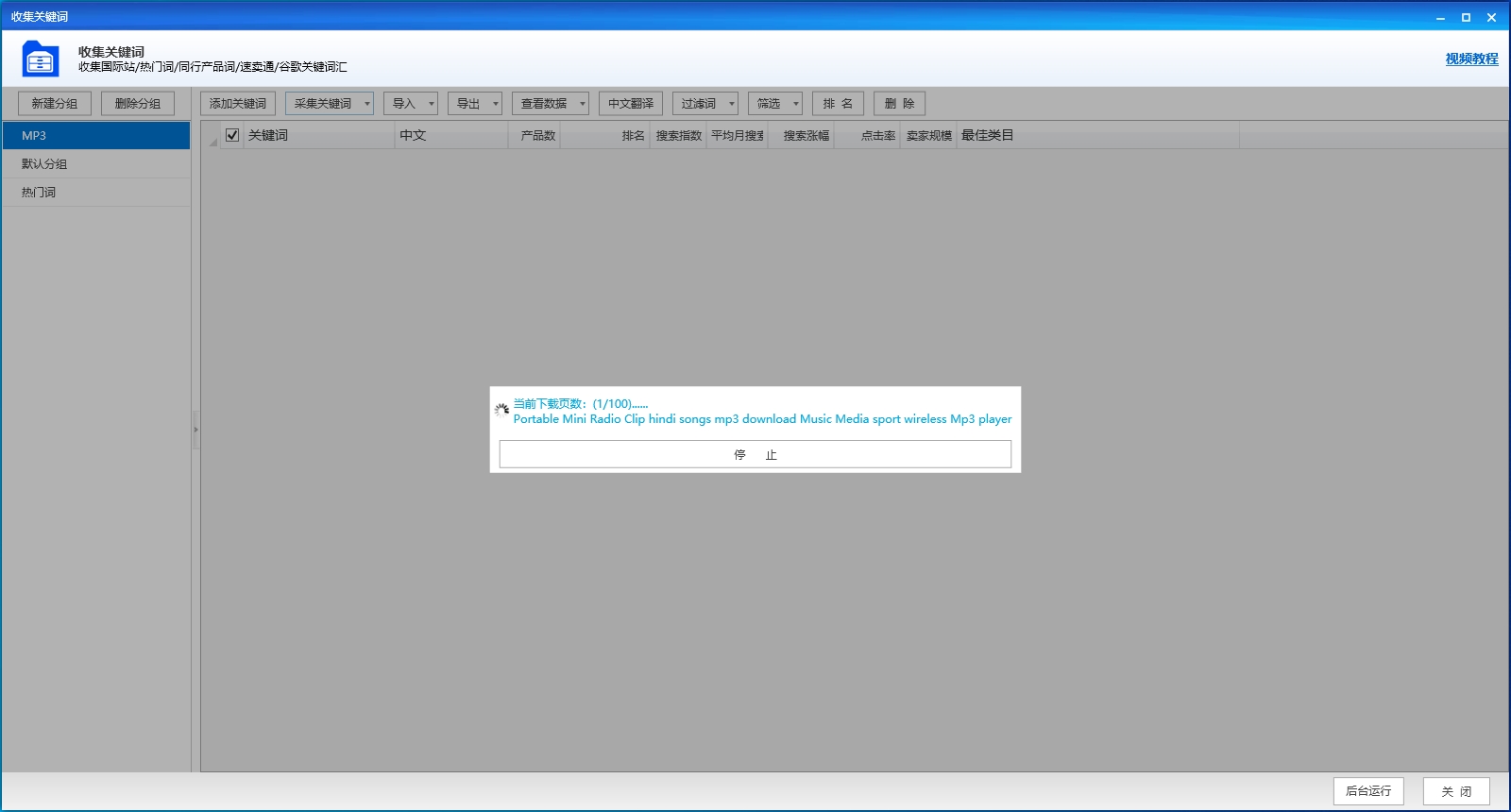The image size is (1511, 812).
Task: Click the 中文翻译 button
Action: click(x=631, y=104)
